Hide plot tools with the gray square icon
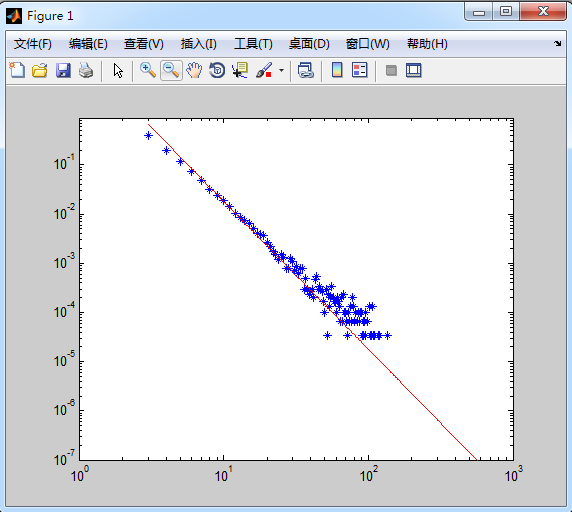The image size is (572, 512). point(391,70)
